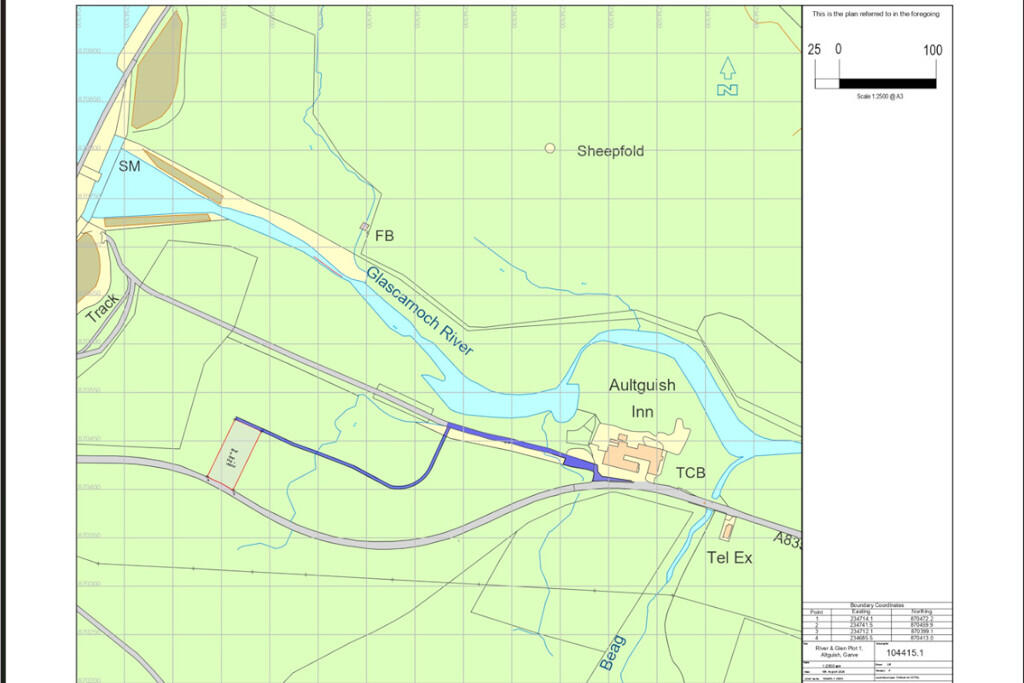1024x683 pixels.
Task: Click the "25" scale bar number
Action: pos(814,50)
